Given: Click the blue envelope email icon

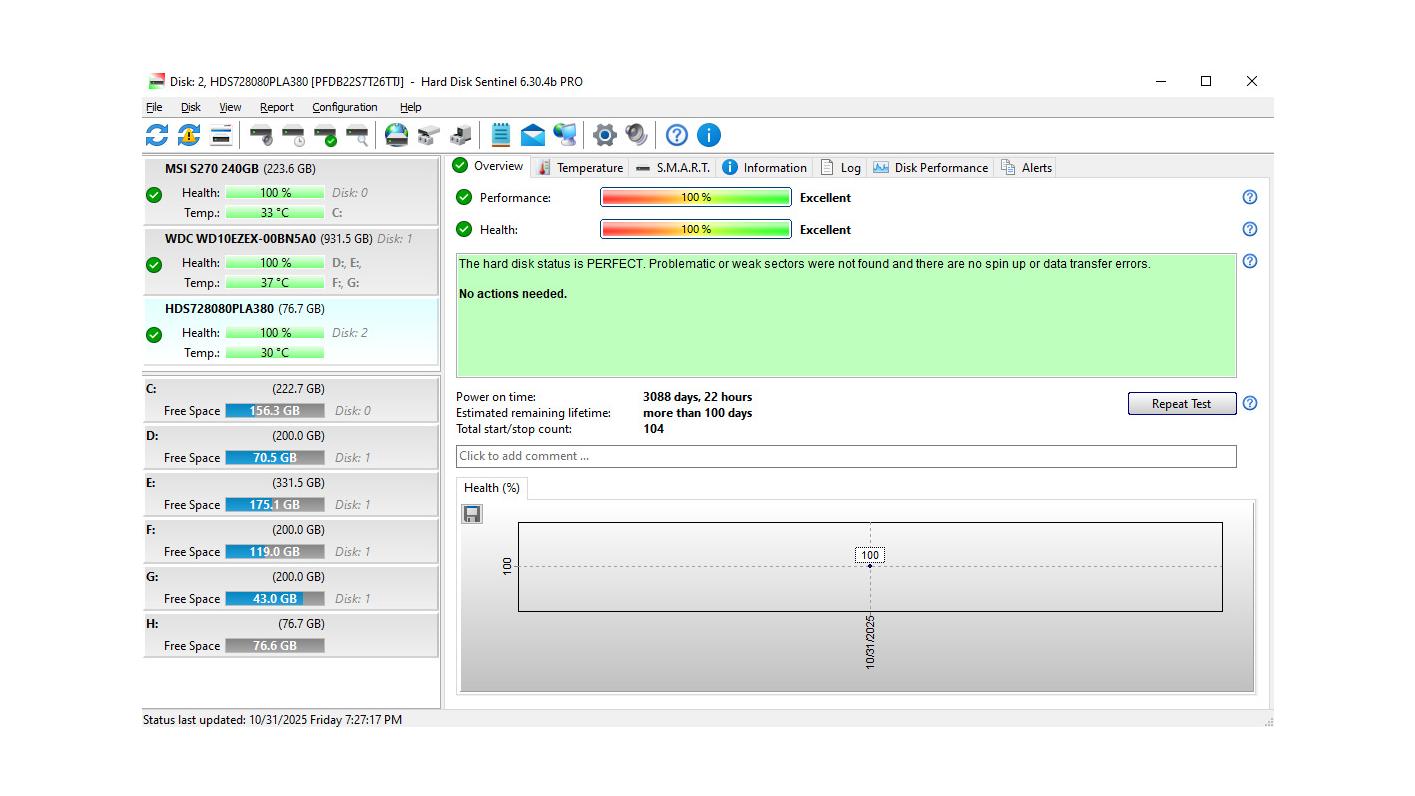Looking at the screenshot, I should tap(533, 135).
